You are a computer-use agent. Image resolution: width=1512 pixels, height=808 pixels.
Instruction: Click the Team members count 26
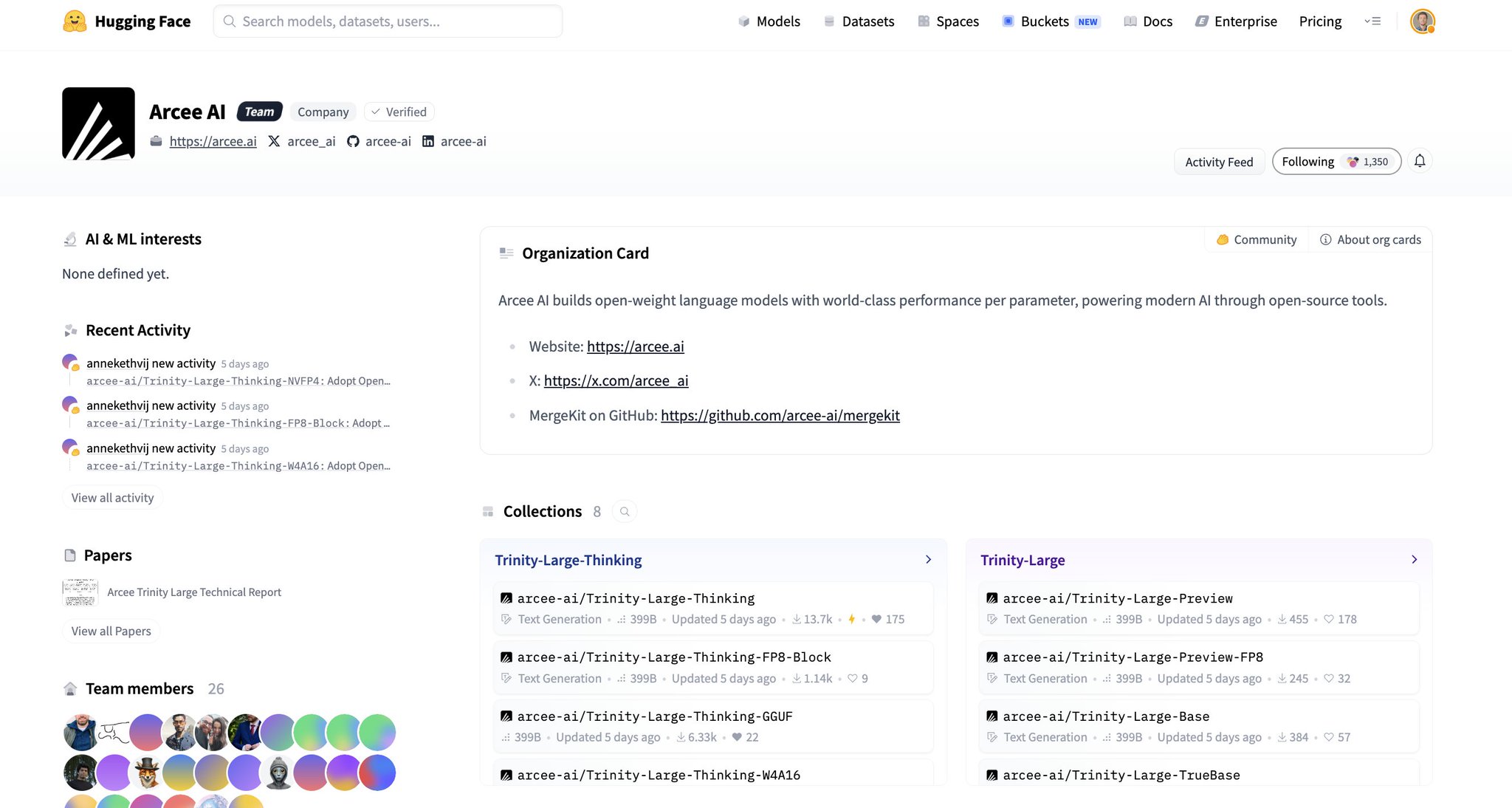pyautogui.click(x=216, y=688)
